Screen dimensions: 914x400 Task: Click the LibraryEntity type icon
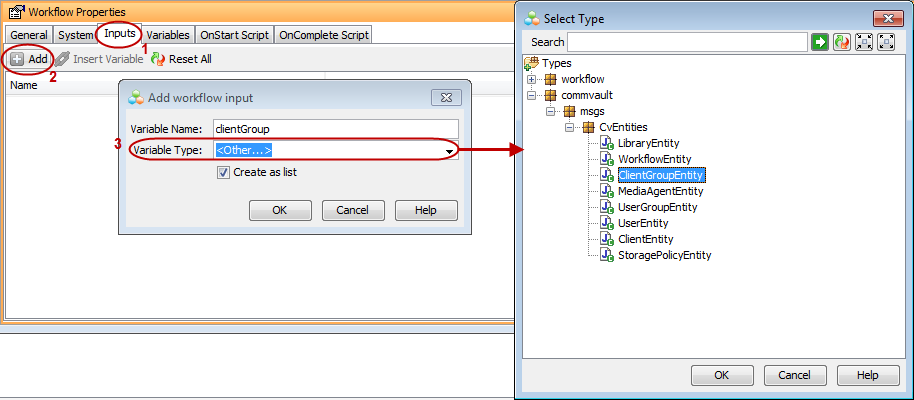pos(607,143)
